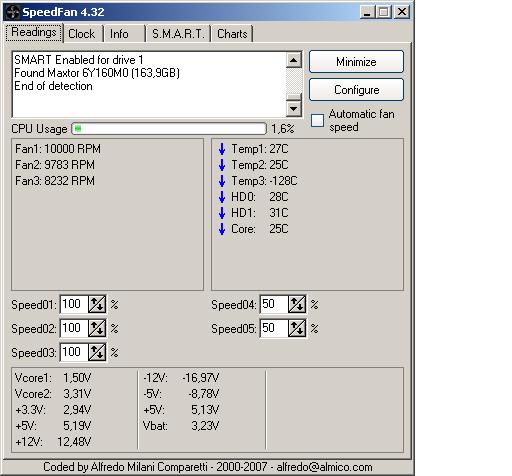Click the down arrow icon beside Temp1
Image resolution: width=512 pixels, height=476 pixels.
222,149
